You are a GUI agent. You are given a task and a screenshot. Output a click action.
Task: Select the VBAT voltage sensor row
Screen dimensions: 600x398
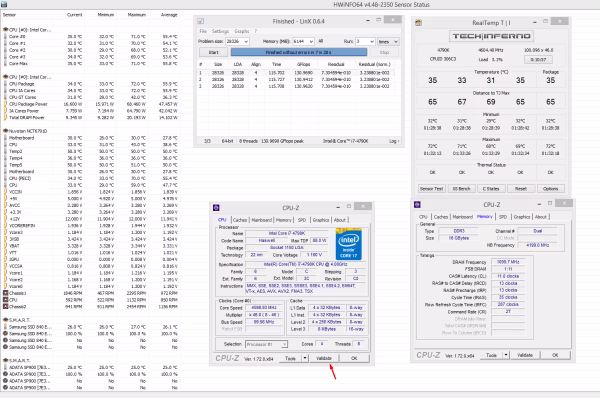click(x=90, y=246)
